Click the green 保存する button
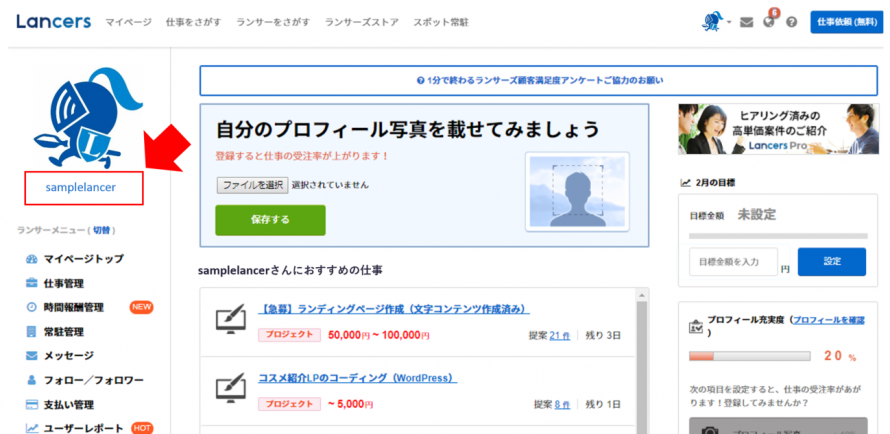 pos(270,220)
